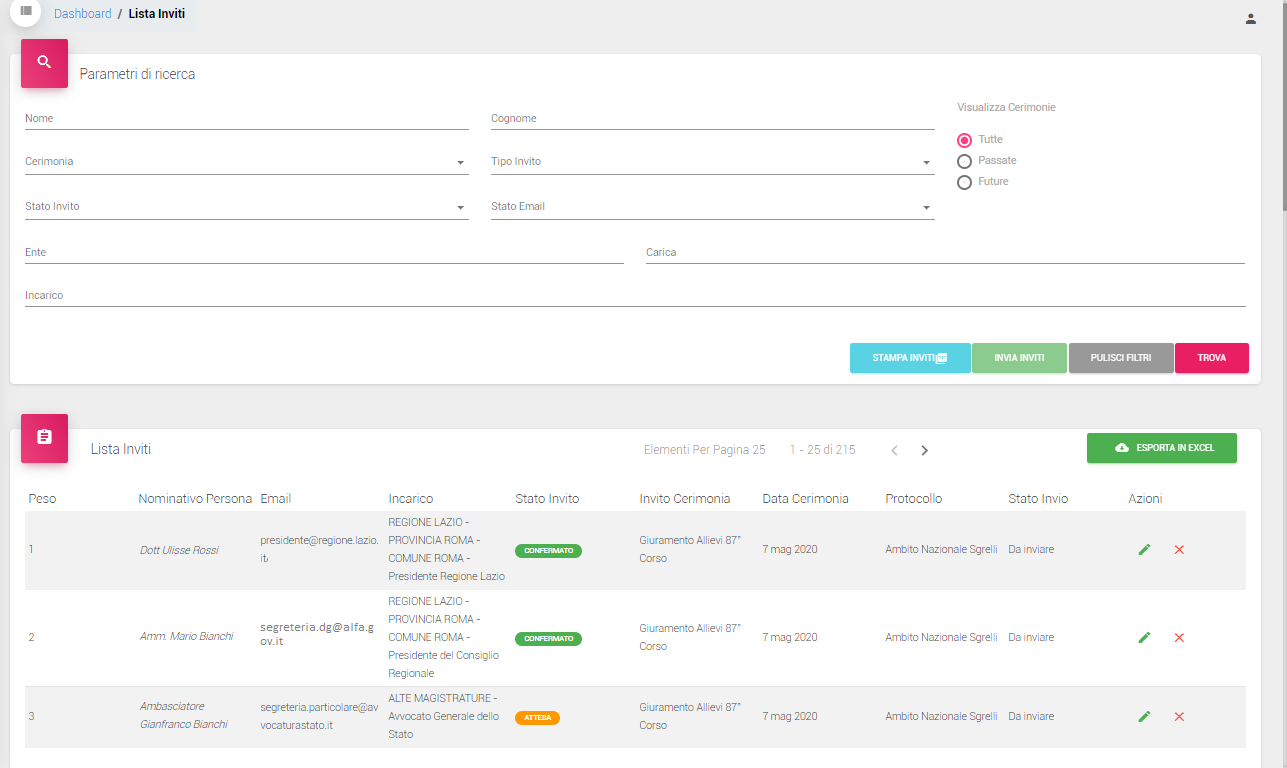The height and width of the screenshot is (768, 1287).
Task: Delete the Dott Ulisse Rossi invitation
Action: tap(1179, 549)
